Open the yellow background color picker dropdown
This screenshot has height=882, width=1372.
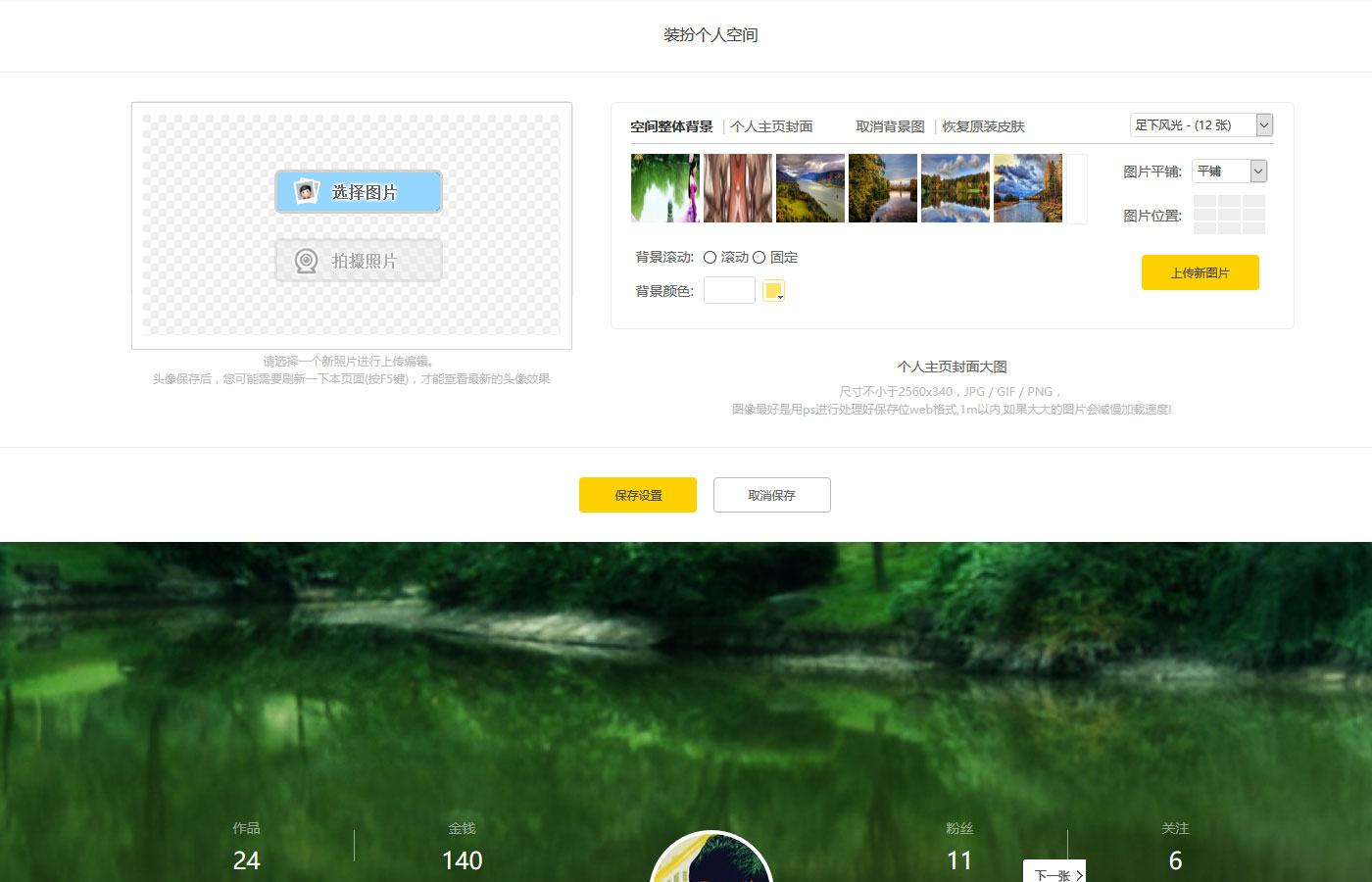(774, 291)
